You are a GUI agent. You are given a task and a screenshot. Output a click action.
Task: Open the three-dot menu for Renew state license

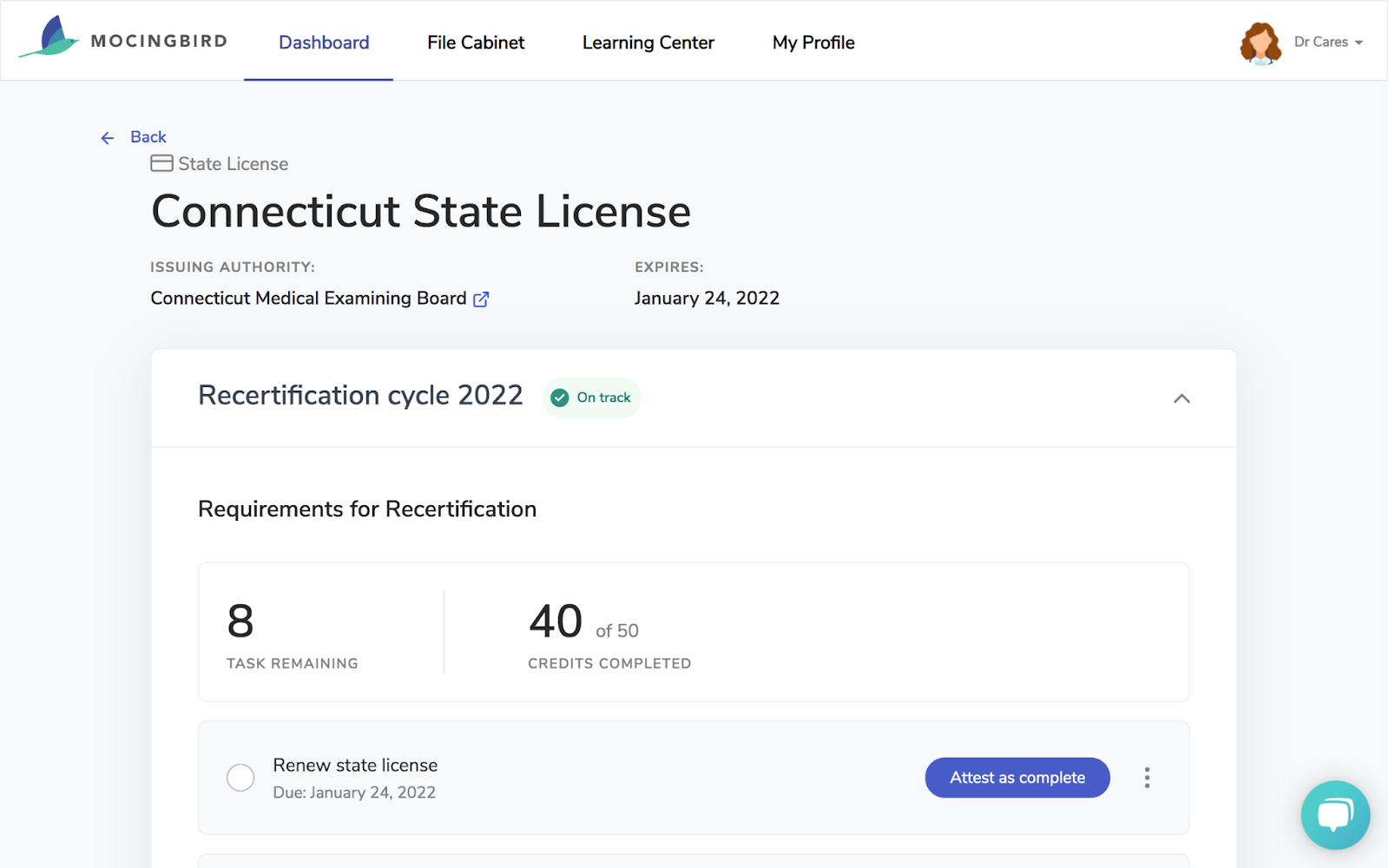(1147, 778)
